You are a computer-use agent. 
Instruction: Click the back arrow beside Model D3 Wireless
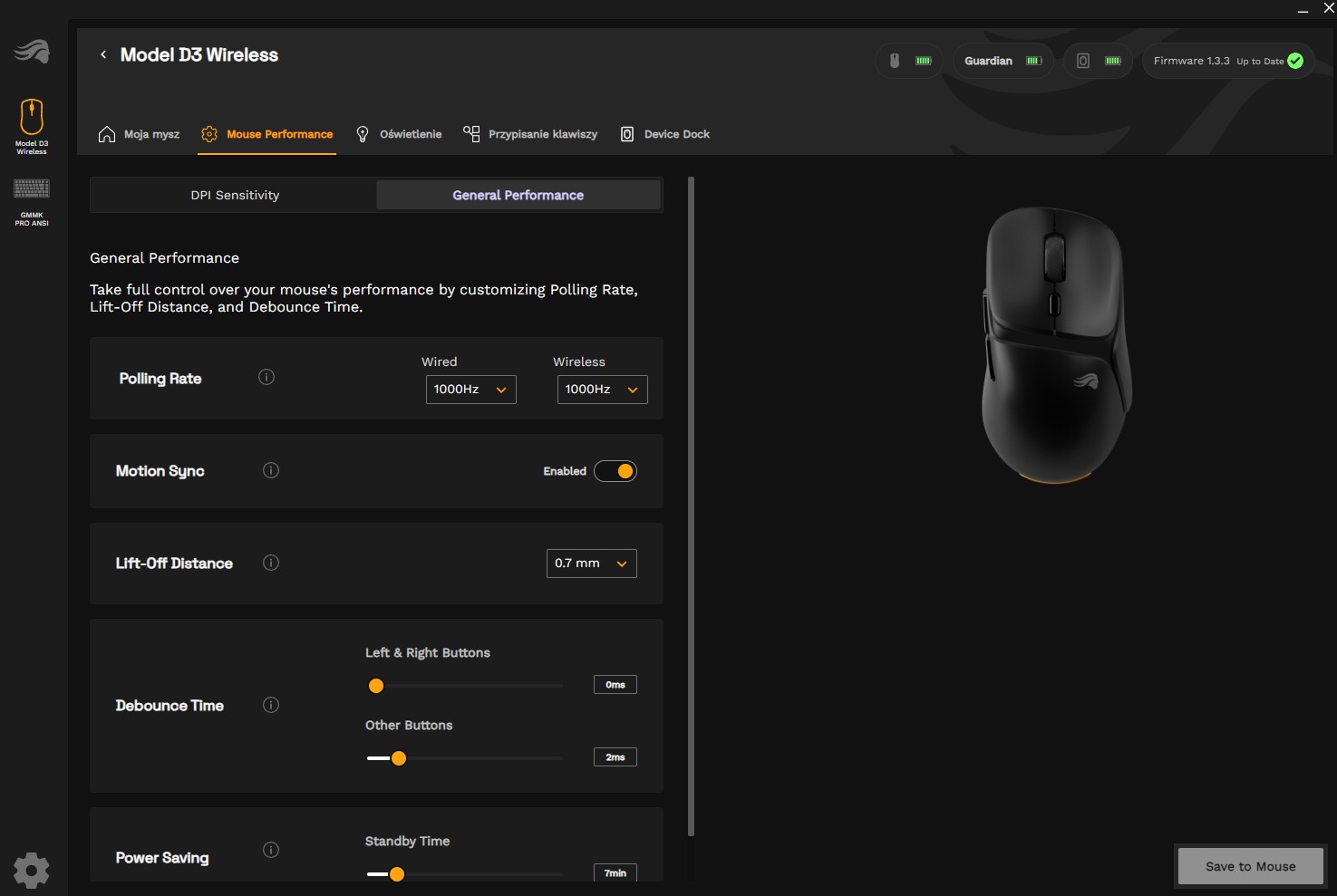pyautogui.click(x=103, y=55)
